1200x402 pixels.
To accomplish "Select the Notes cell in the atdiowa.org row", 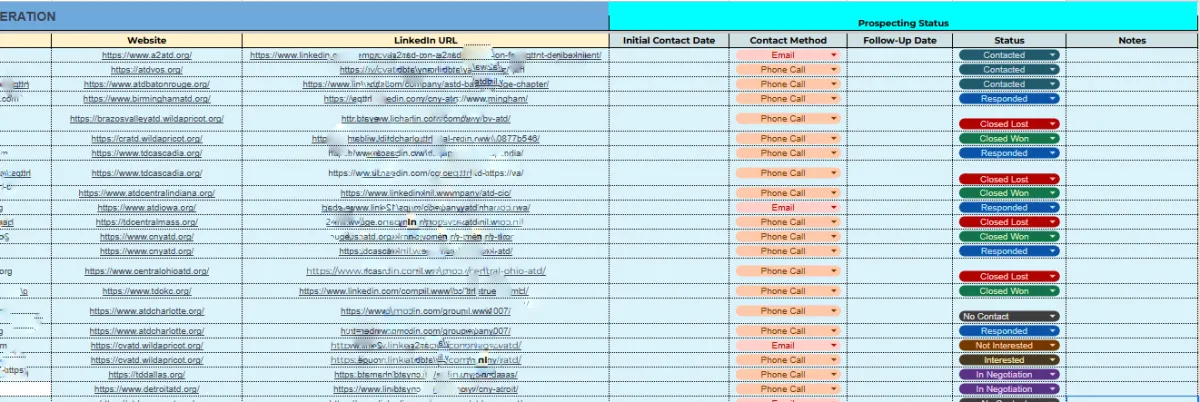I will tap(1132, 208).
